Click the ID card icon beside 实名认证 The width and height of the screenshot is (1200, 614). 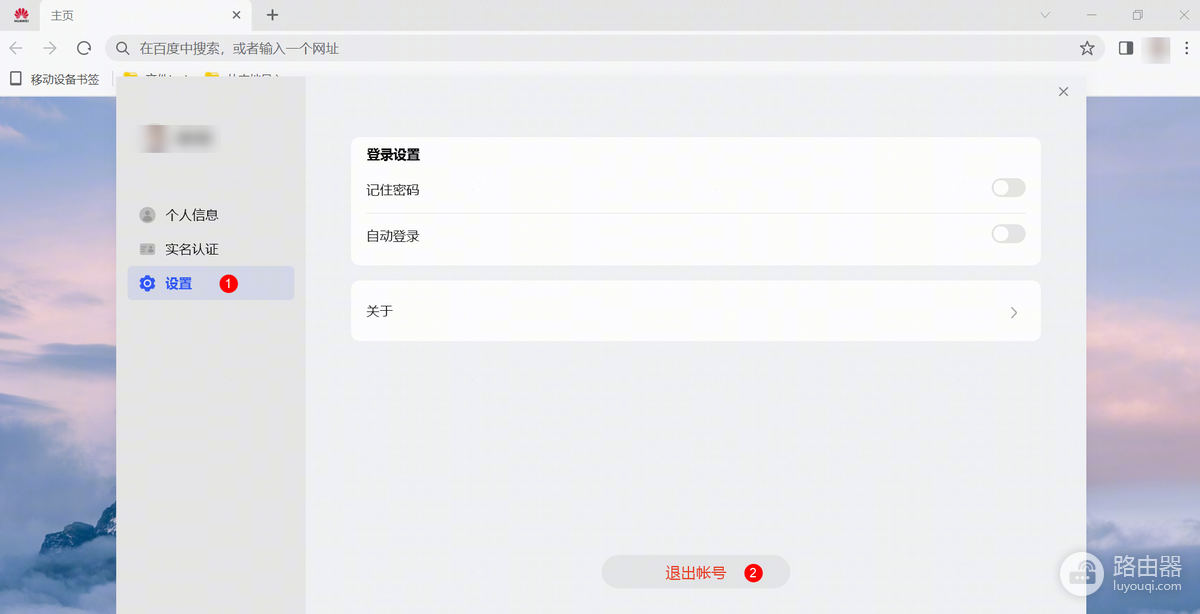point(148,249)
